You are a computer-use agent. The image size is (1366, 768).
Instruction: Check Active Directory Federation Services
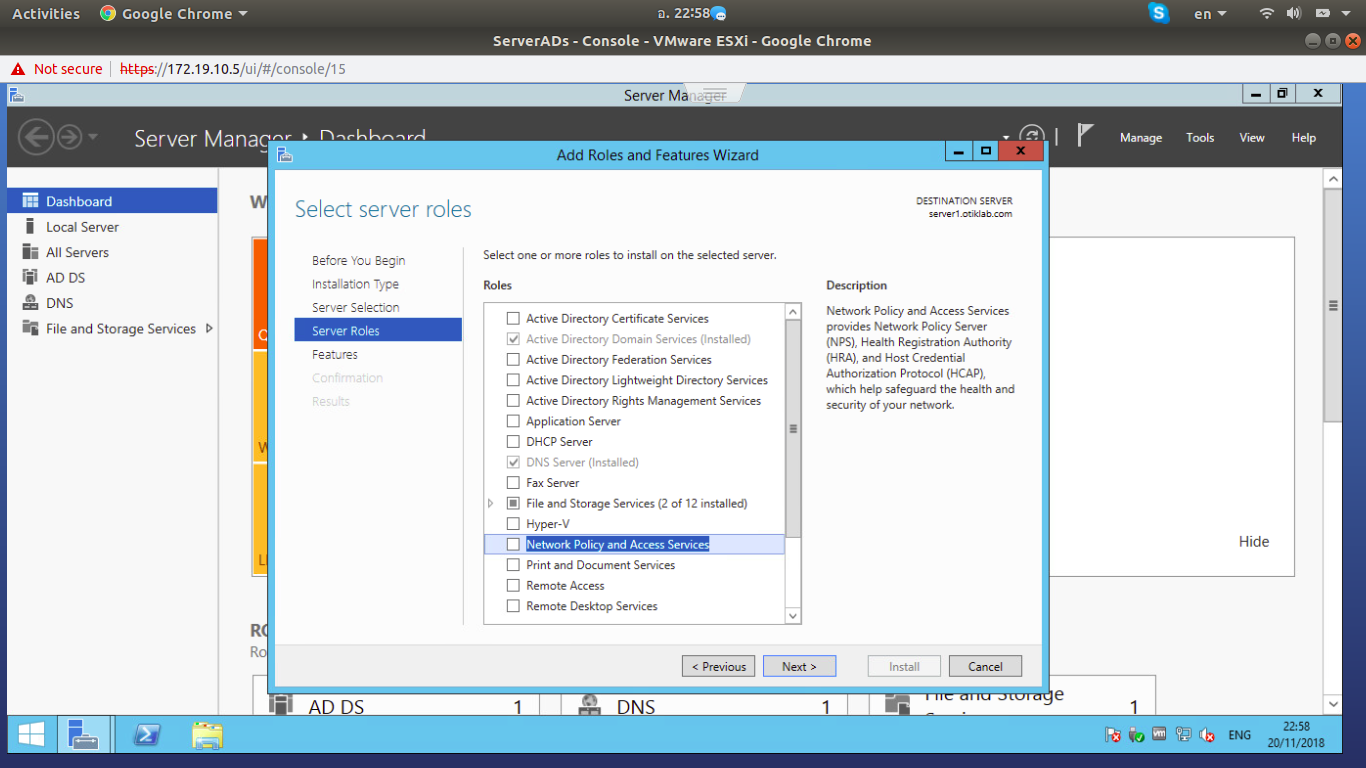[513, 359]
